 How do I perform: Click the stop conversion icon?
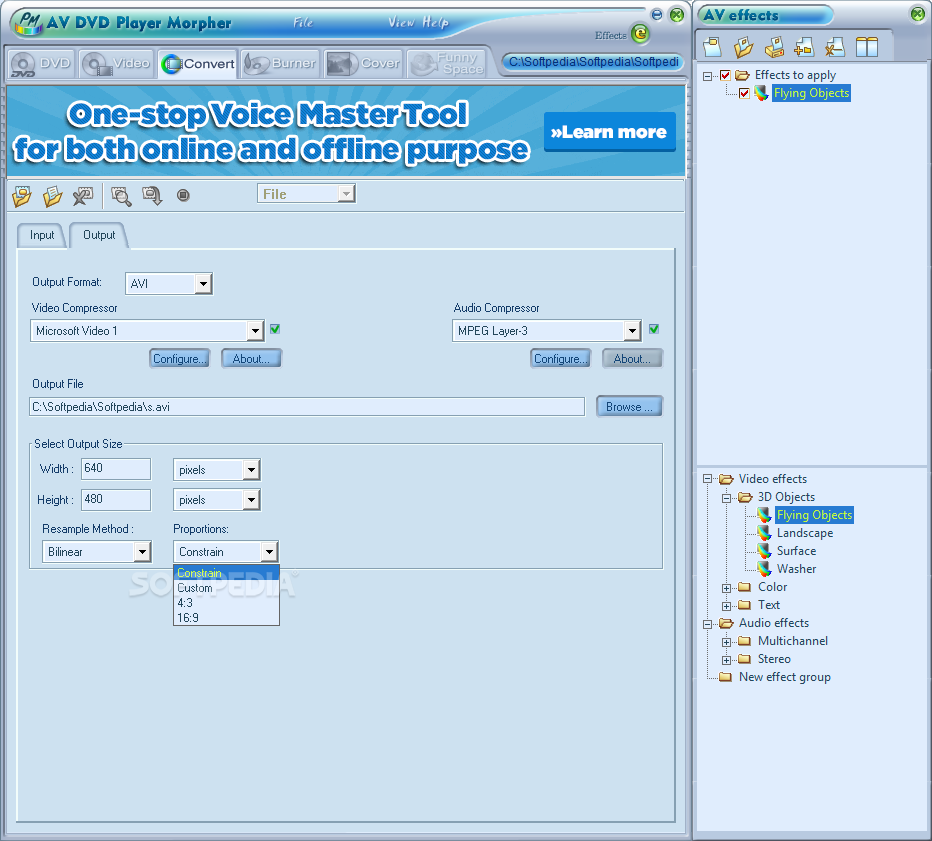(183, 195)
